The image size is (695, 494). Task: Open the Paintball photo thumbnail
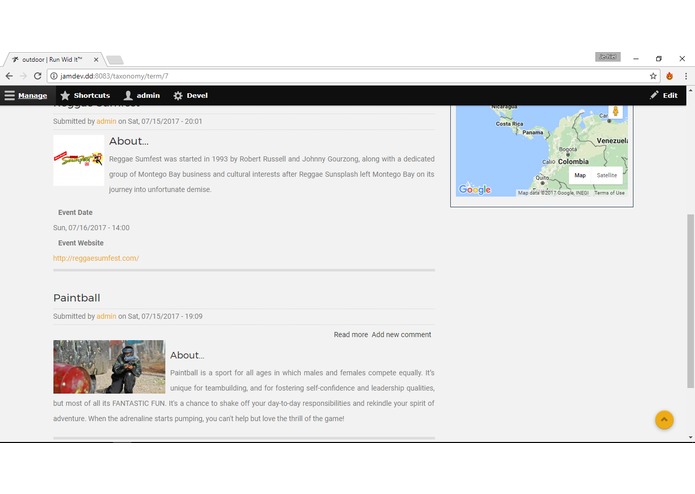pyautogui.click(x=109, y=367)
